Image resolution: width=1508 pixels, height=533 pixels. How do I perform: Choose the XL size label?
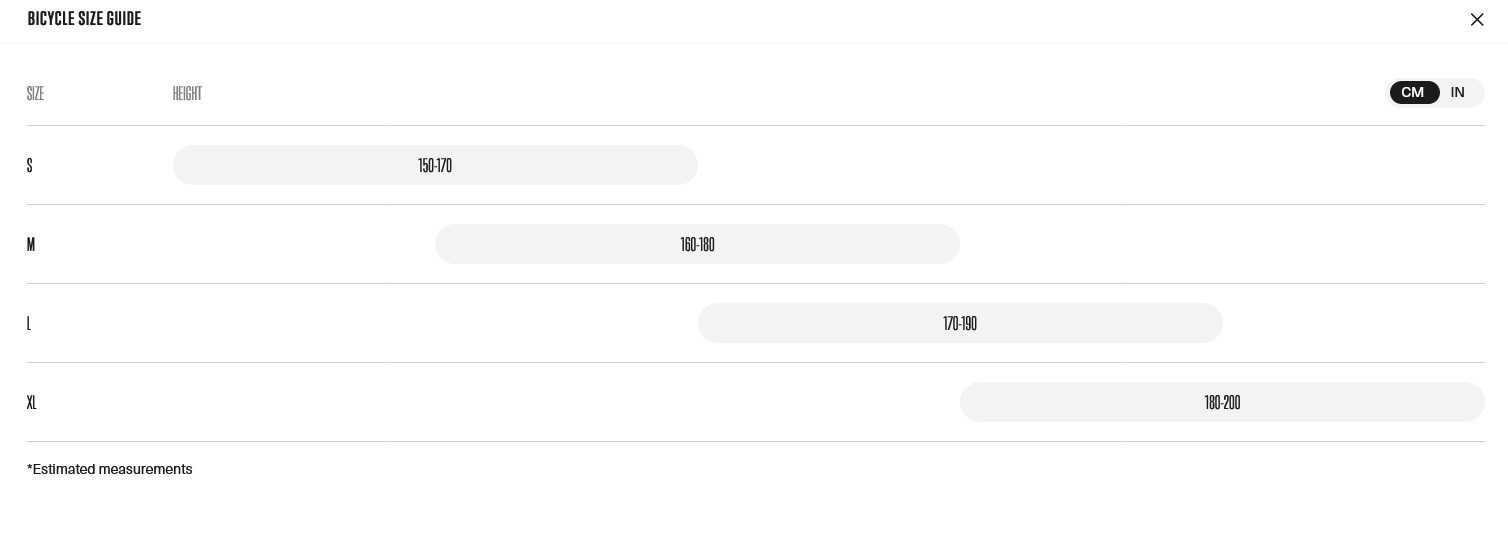(32, 402)
